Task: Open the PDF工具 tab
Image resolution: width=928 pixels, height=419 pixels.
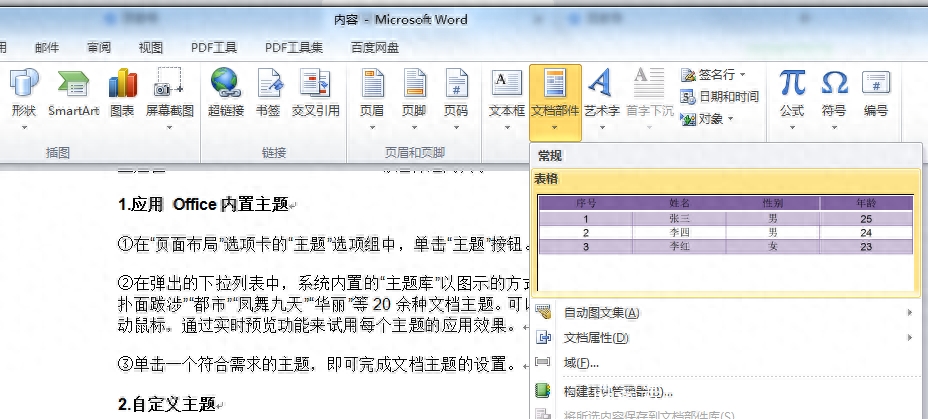Action: coord(214,48)
